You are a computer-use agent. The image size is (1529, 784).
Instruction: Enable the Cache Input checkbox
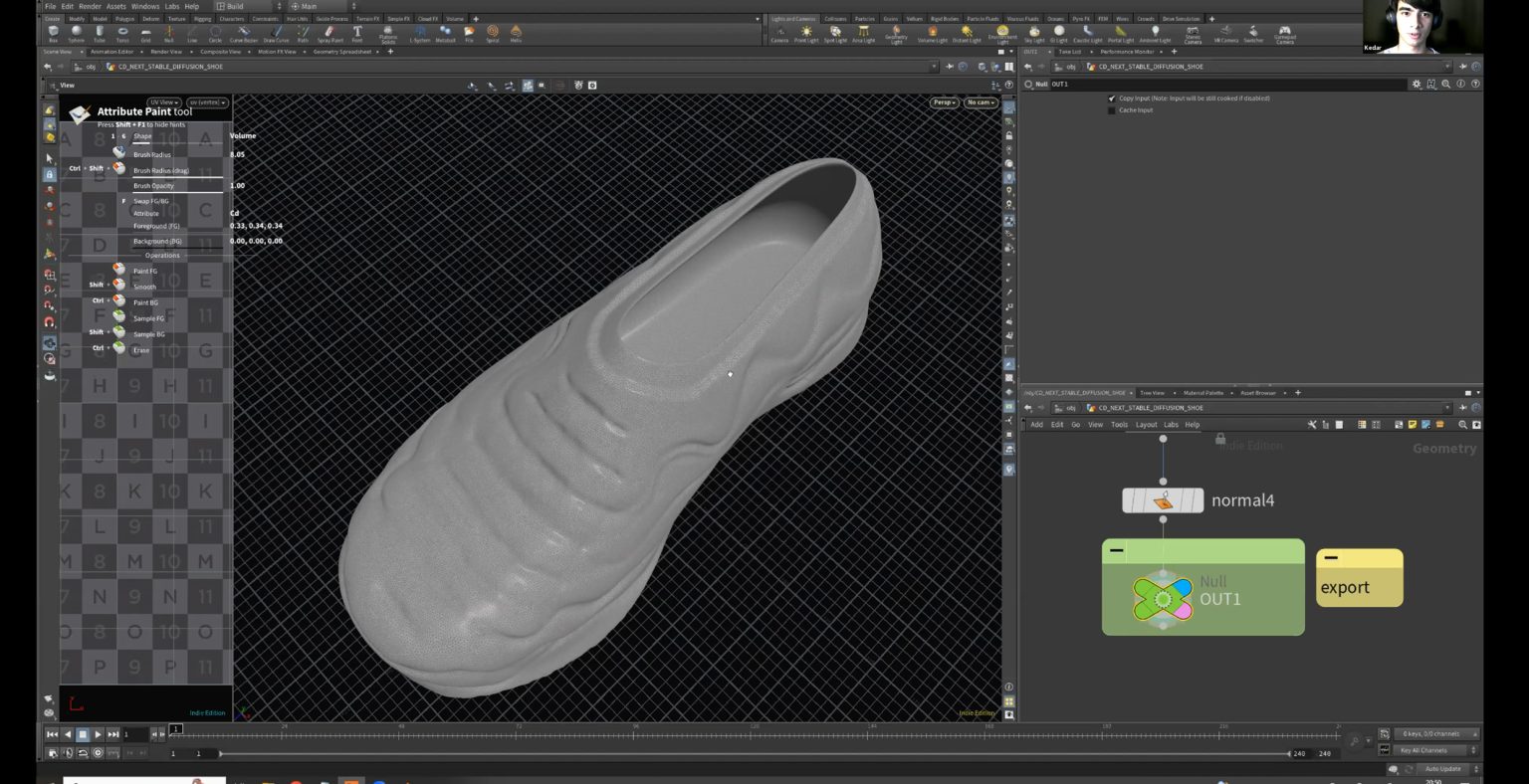[1112, 110]
